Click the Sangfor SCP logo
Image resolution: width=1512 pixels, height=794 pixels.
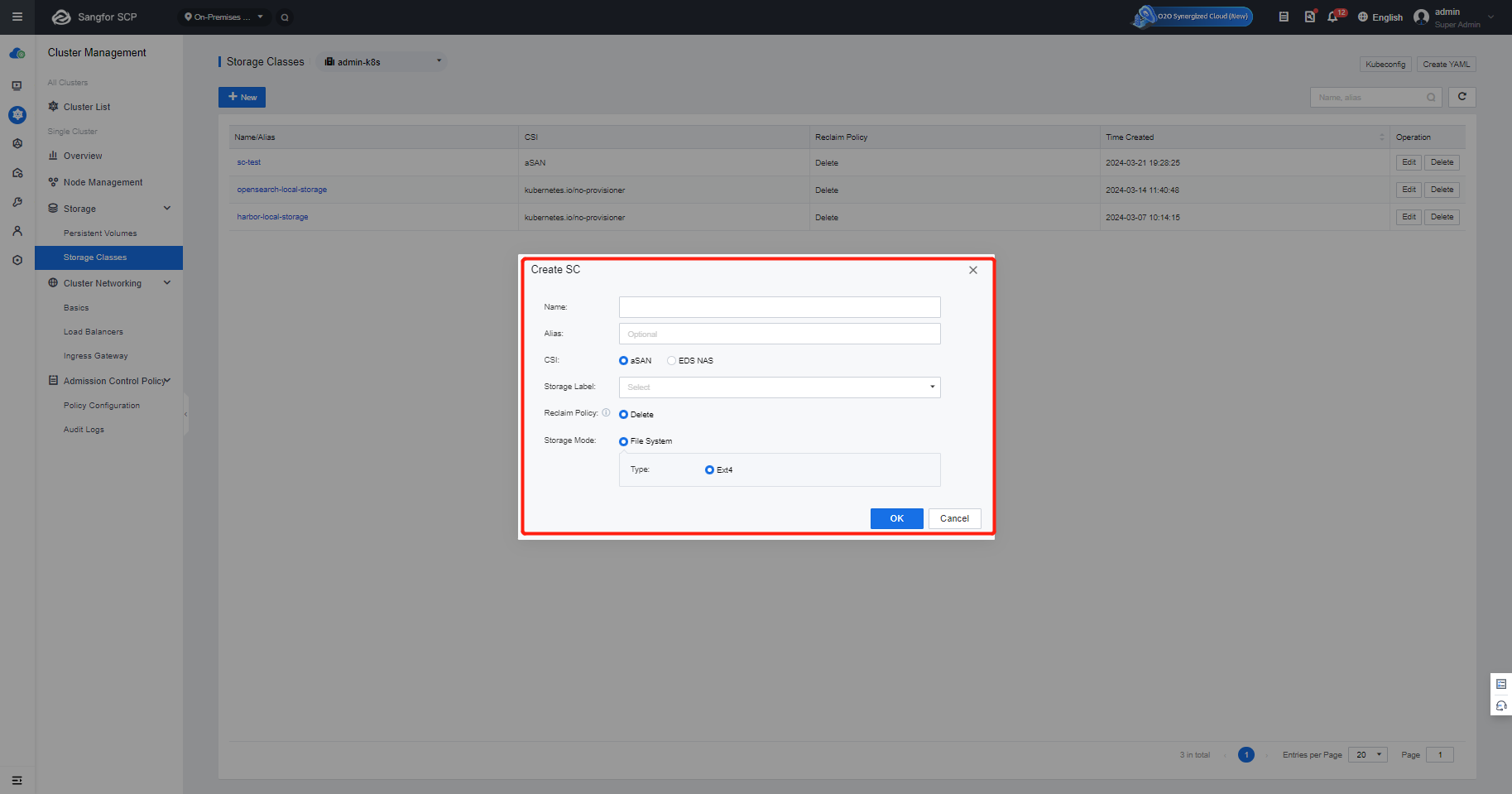(94, 17)
